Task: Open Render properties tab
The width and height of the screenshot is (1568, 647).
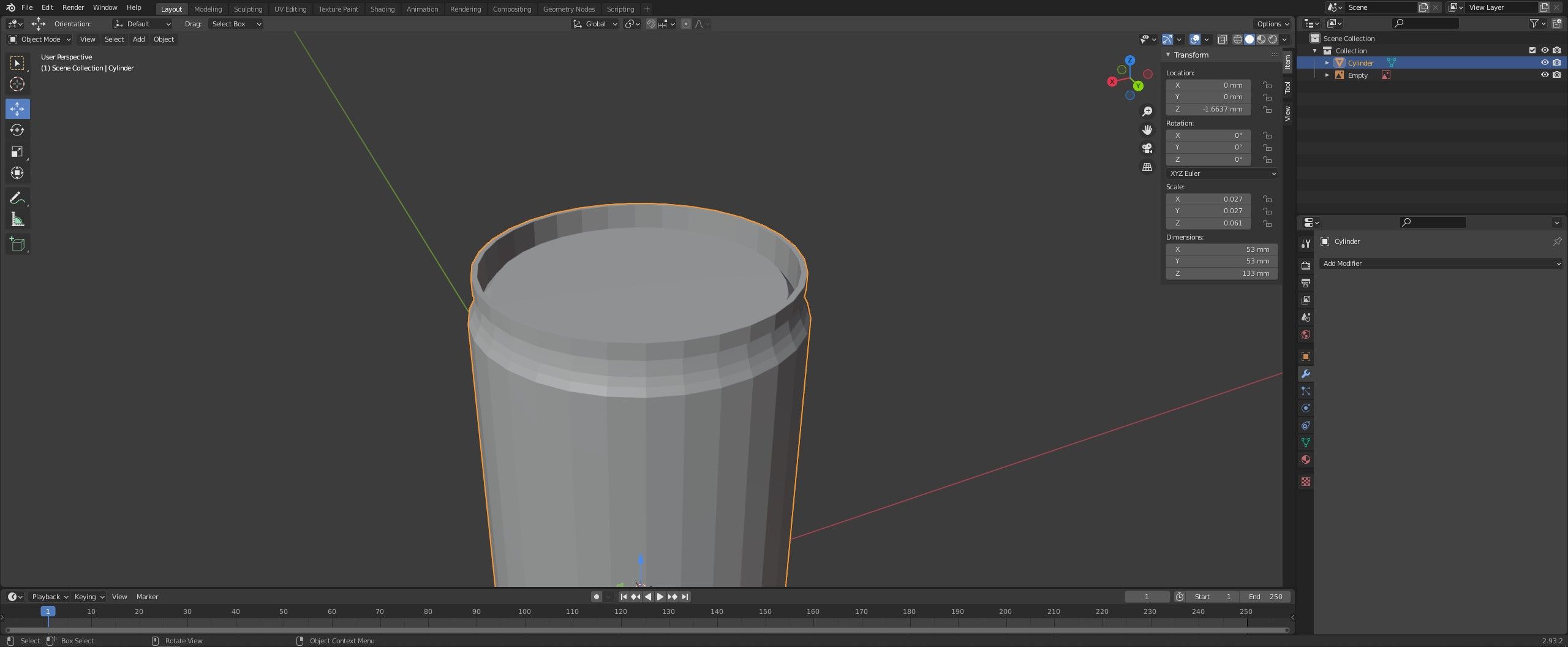Action: tap(1306, 265)
